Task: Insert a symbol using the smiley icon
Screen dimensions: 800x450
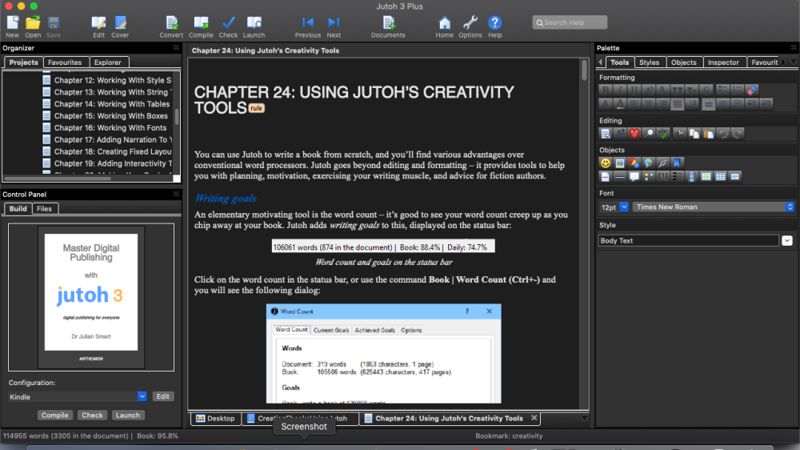Action: pos(605,163)
